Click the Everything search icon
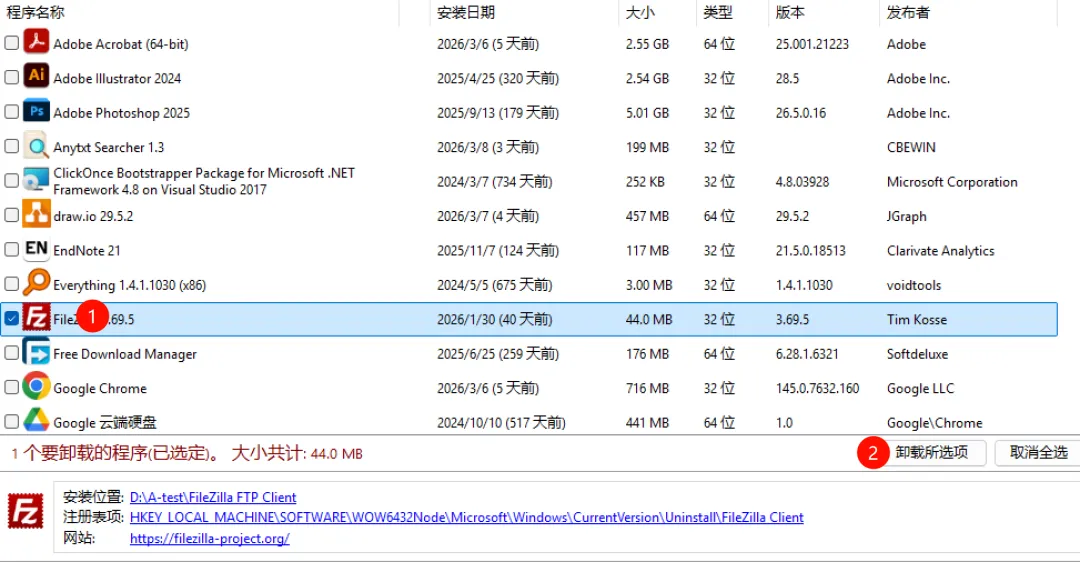 click(x=36, y=283)
